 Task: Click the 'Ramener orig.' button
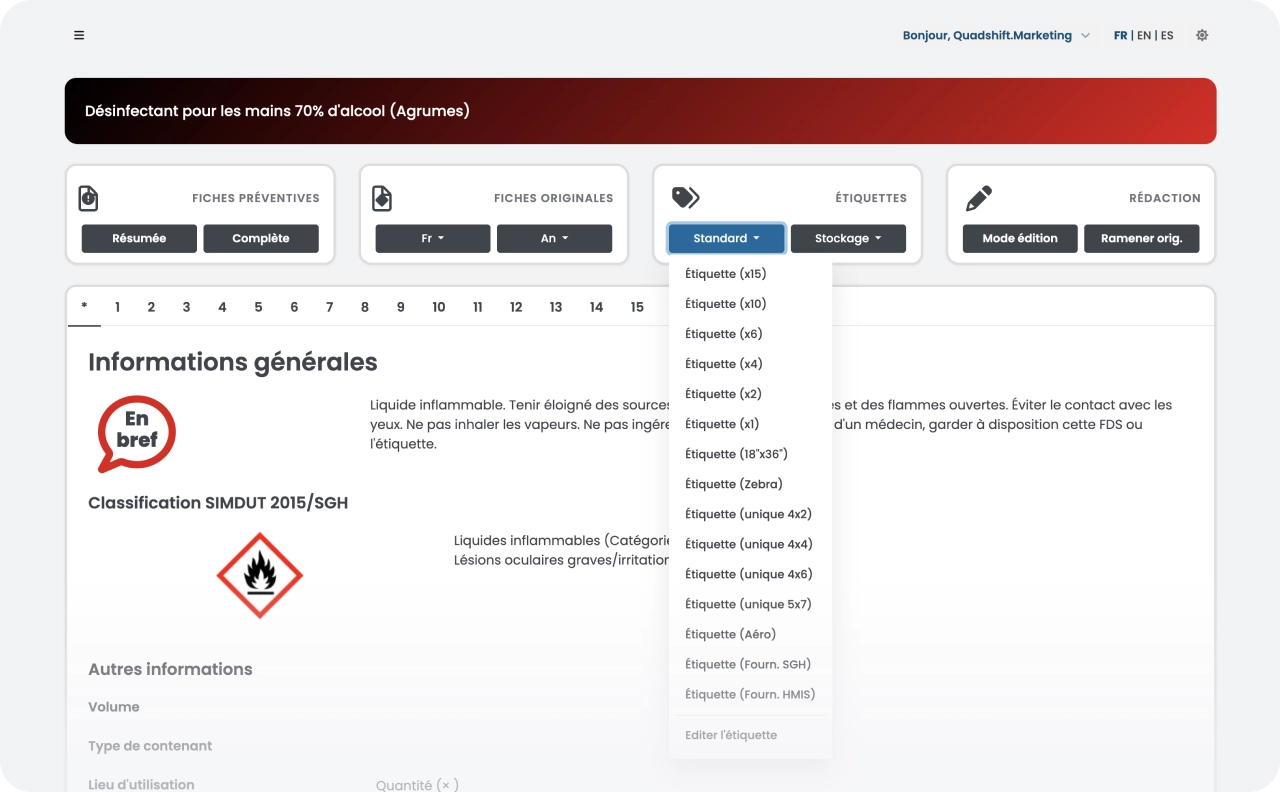tap(1142, 239)
